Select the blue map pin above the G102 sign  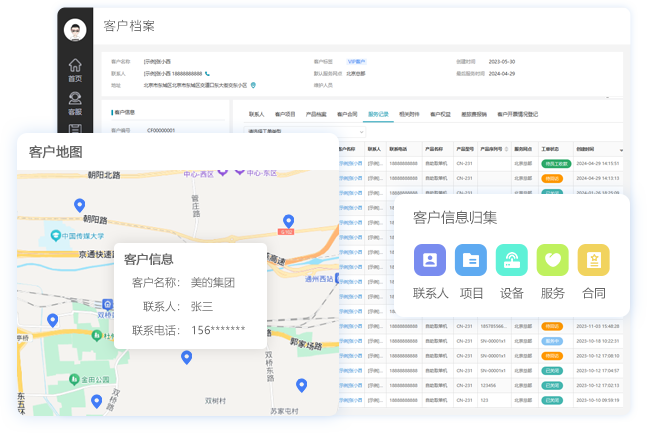click(x=288, y=221)
